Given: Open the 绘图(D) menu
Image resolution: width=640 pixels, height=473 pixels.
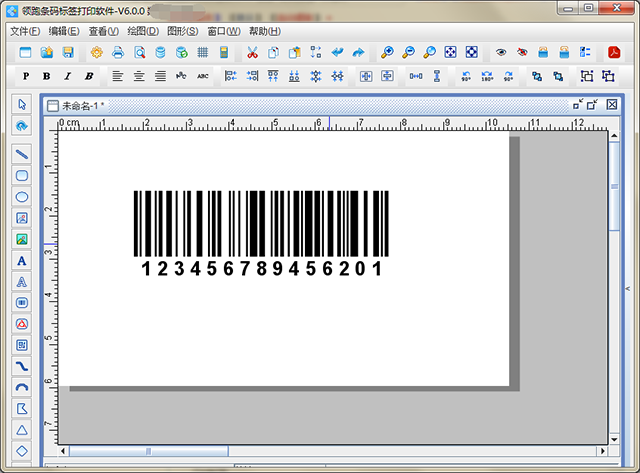Looking at the screenshot, I should click(143, 31).
